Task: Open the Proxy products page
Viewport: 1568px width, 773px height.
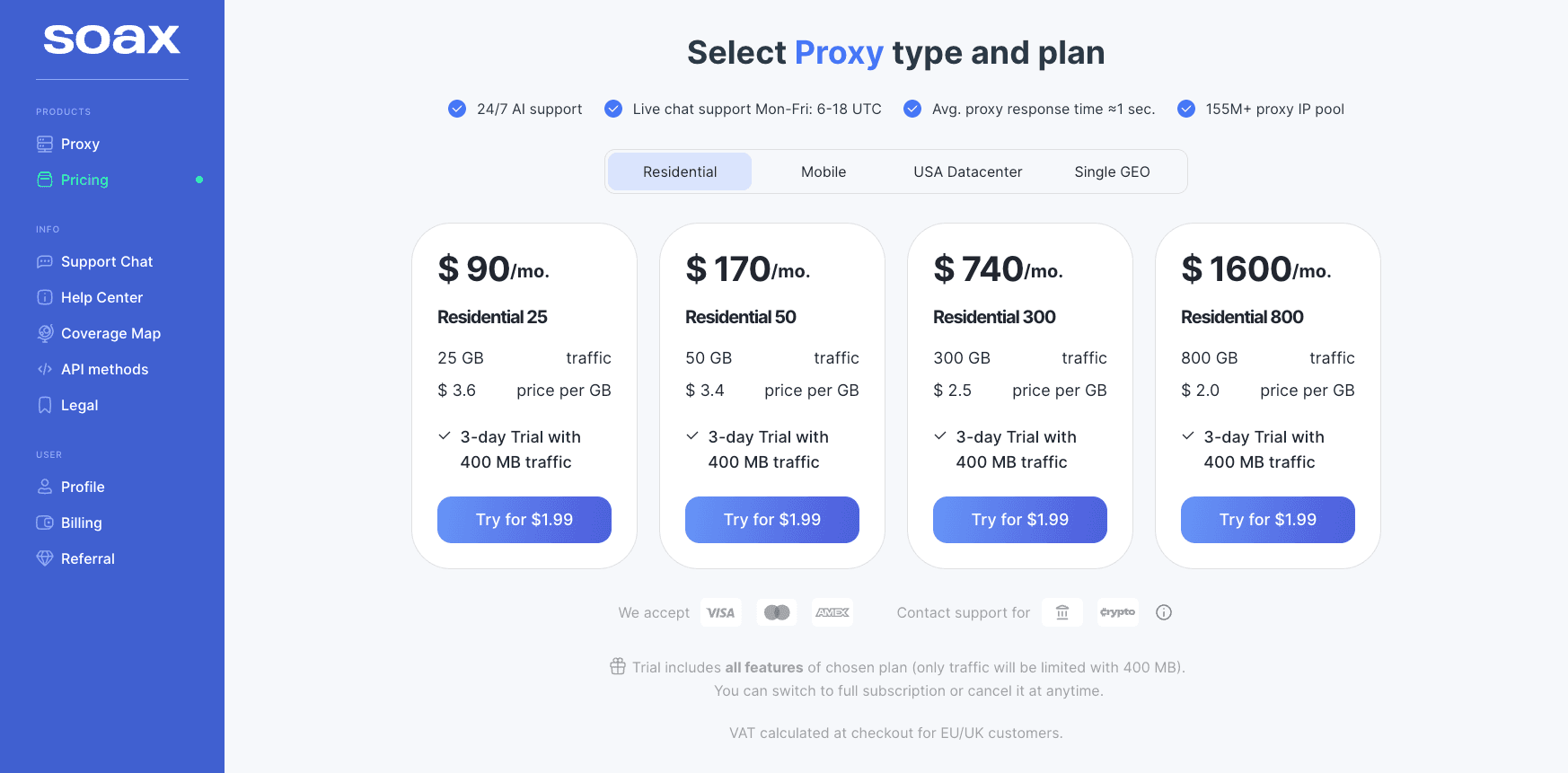Action: click(80, 145)
